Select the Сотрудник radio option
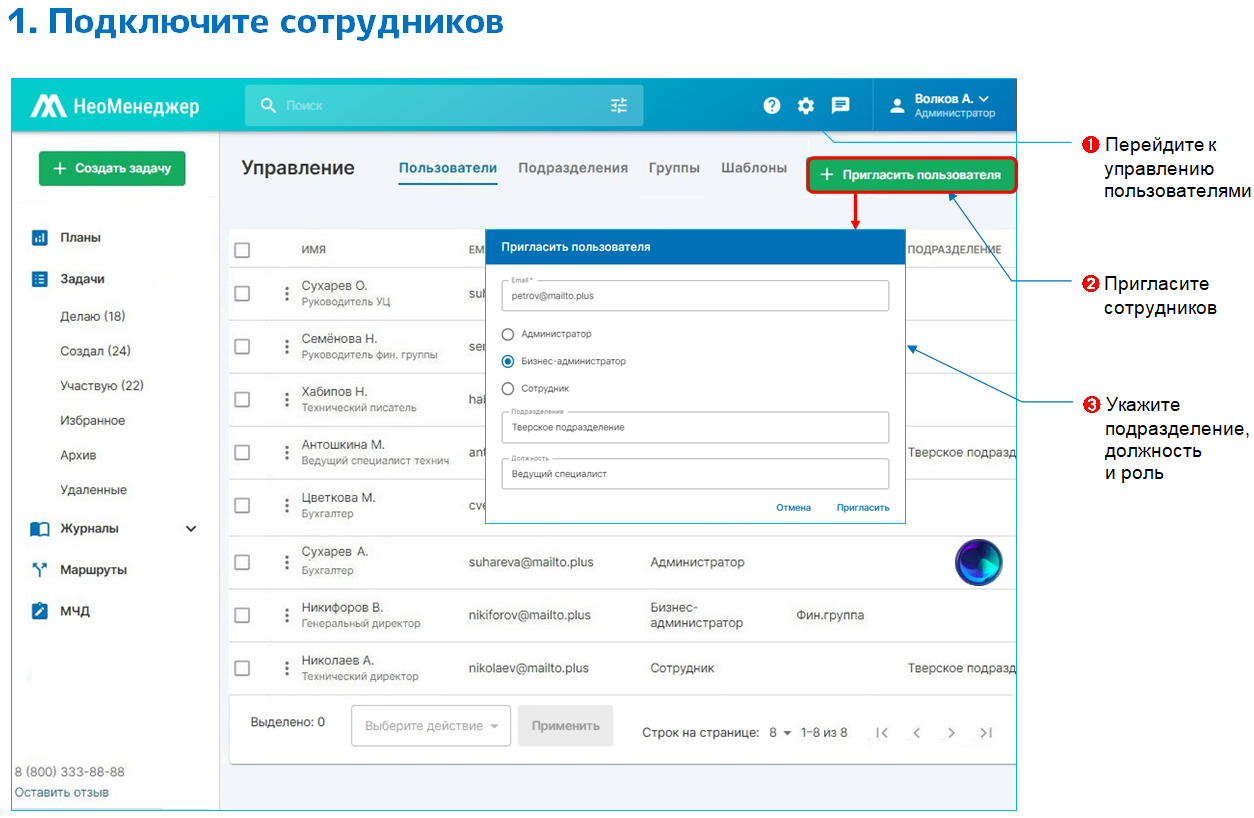 click(508, 388)
